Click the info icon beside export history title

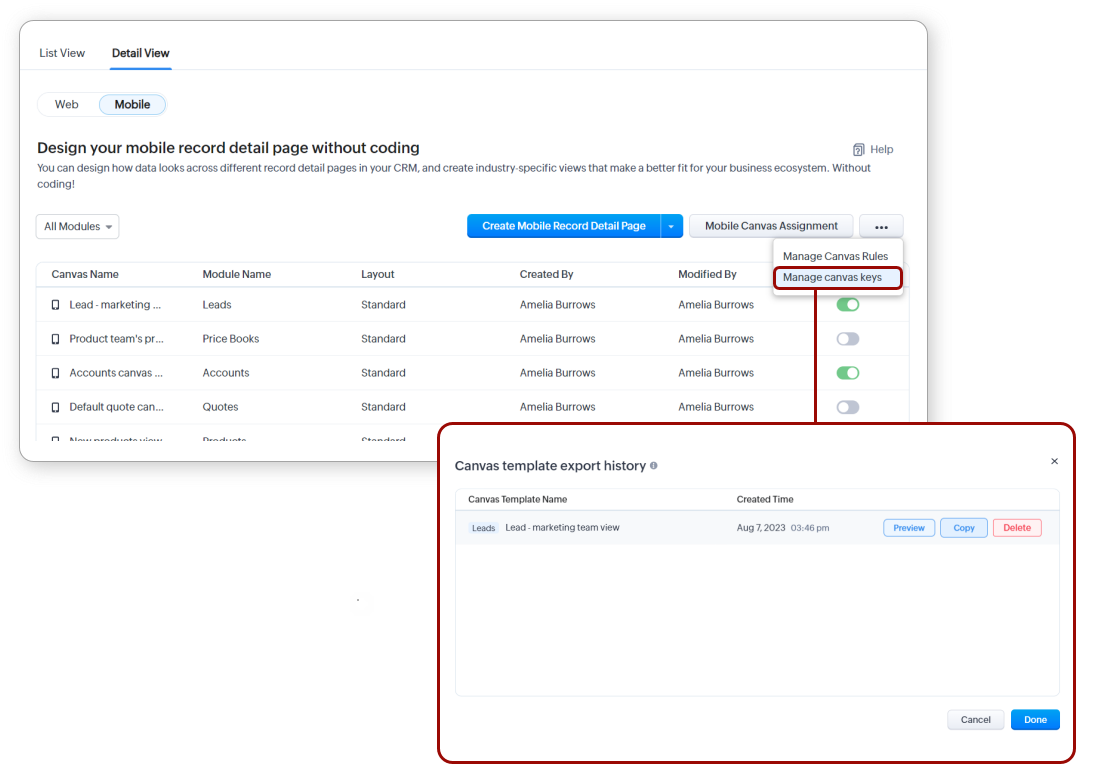click(x=654, y=465)
